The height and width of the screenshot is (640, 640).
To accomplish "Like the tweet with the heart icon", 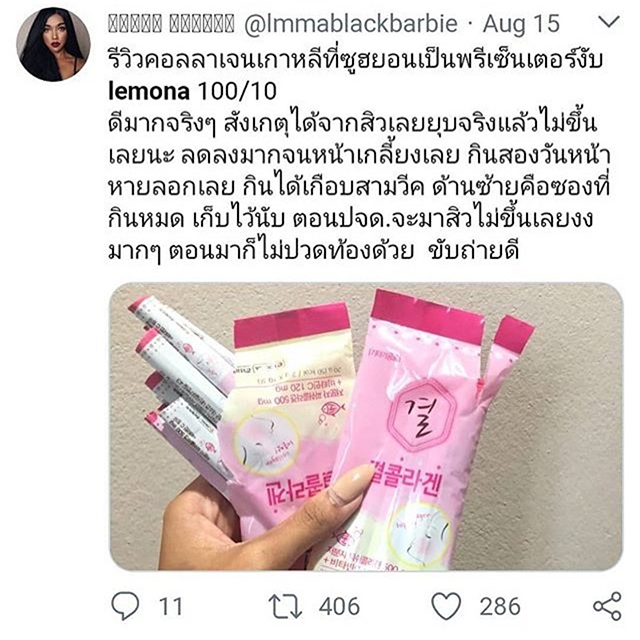I will point(447,607).
